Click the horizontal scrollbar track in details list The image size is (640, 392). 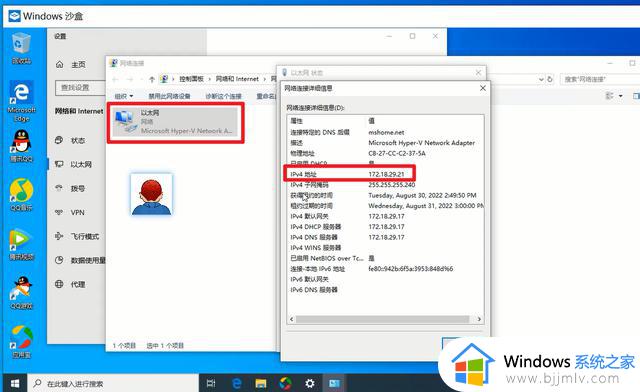(x=383, y=319)
